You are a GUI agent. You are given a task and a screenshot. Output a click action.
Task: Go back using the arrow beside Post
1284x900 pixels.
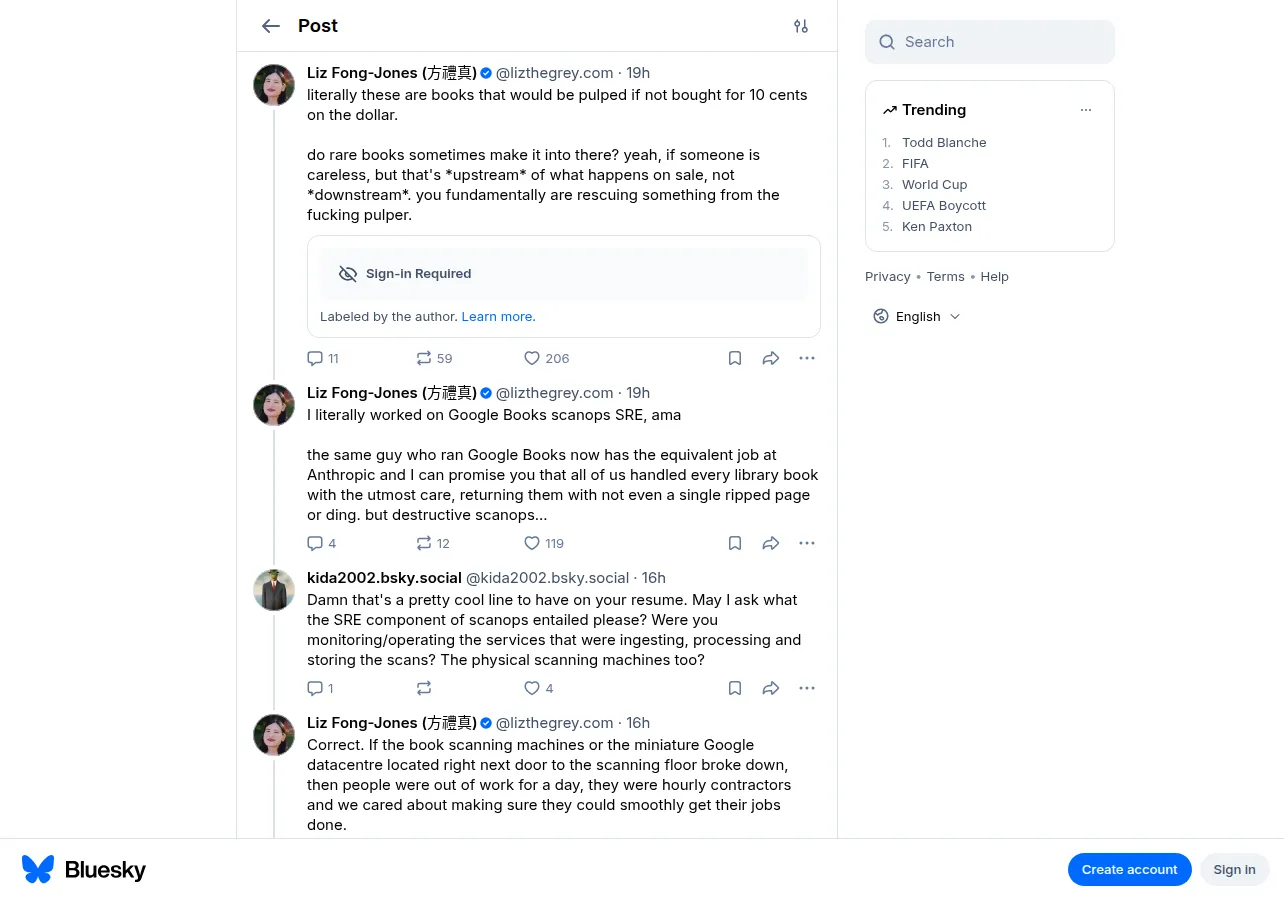tap(271, 26)
